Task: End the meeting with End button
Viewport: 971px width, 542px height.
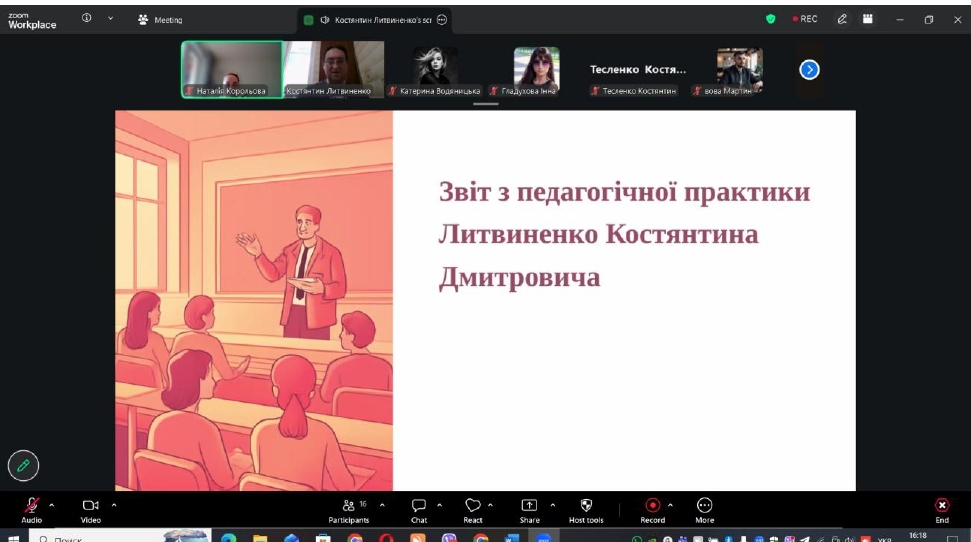Action: 942,511
